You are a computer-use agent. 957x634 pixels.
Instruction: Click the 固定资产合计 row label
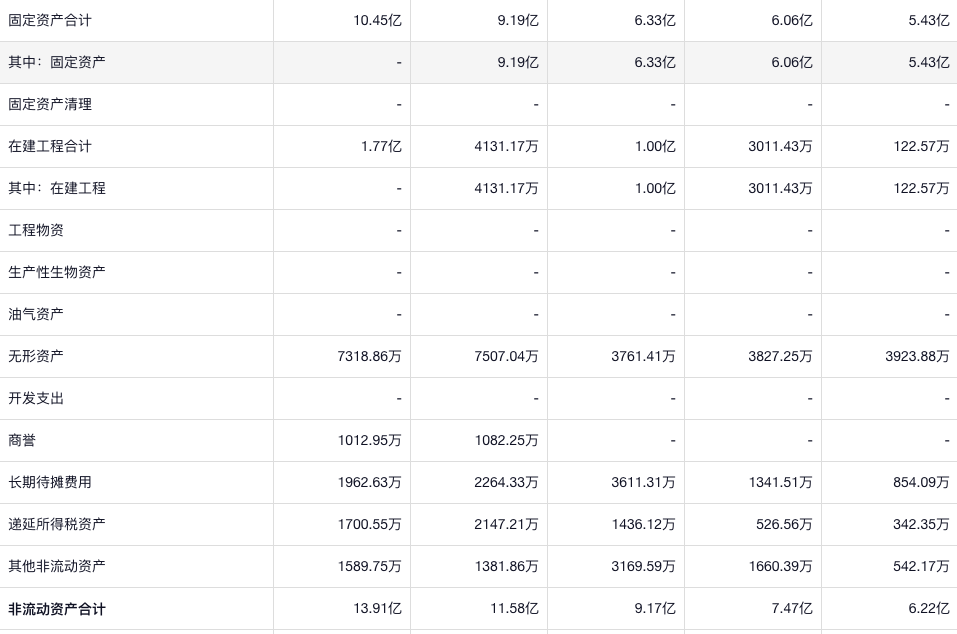pyautogui.click(x=49, y=20)
